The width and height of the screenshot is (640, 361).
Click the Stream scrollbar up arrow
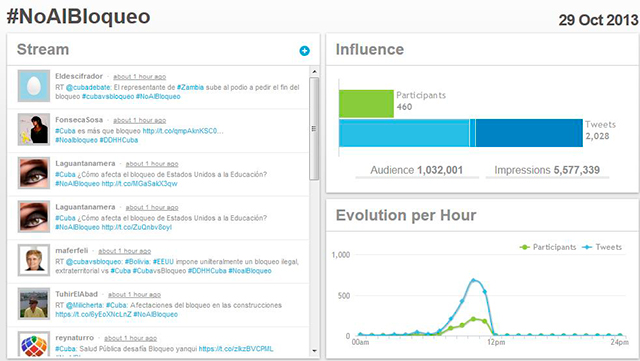[314, 72]
